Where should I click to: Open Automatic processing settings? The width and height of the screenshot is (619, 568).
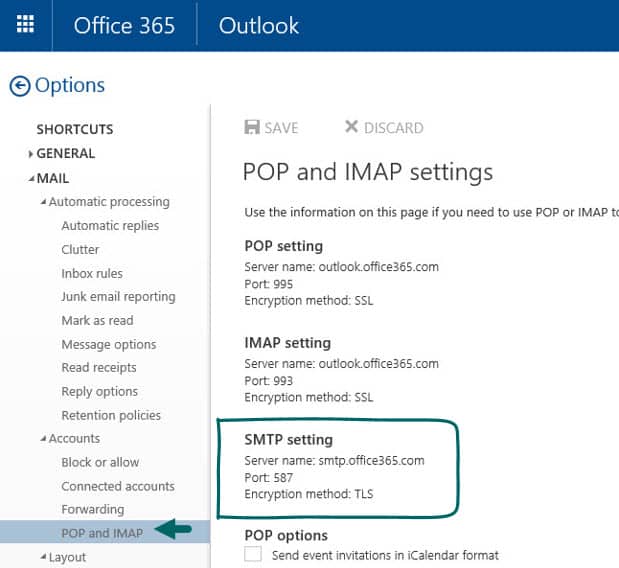[x=109, y=202]
